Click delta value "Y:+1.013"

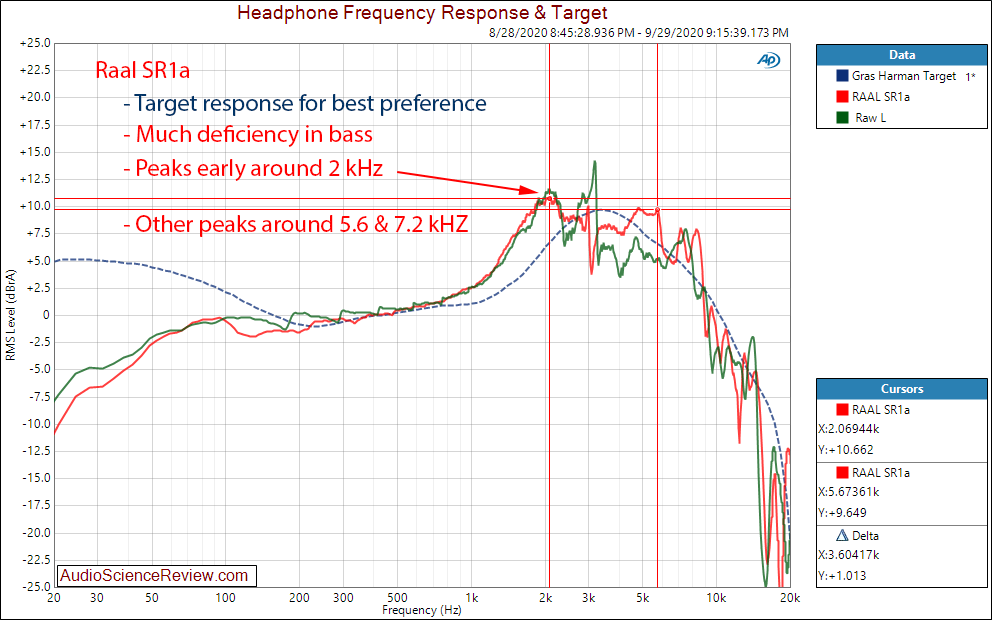[x=843, y=576]
